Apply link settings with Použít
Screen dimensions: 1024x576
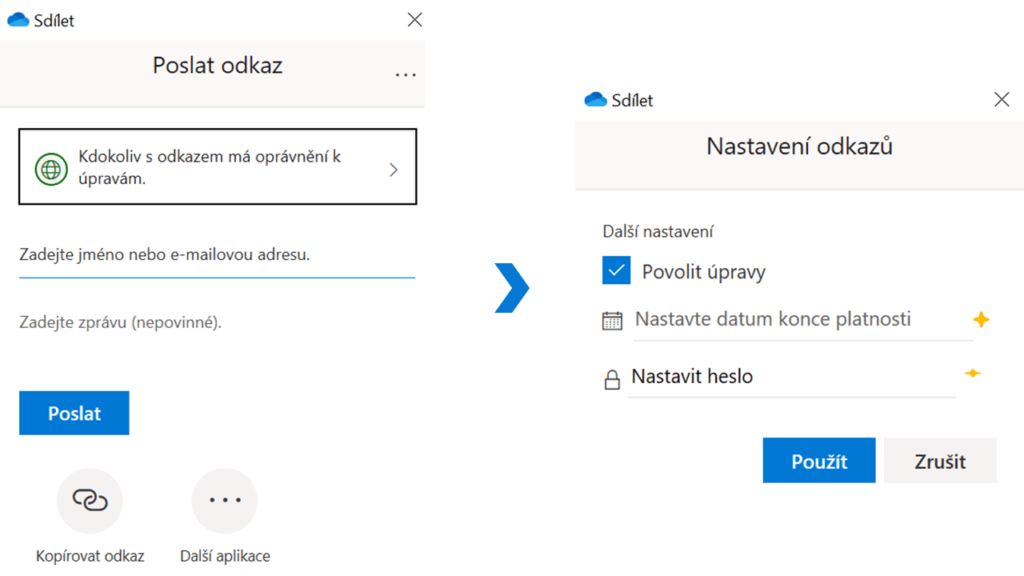(819, 461)
